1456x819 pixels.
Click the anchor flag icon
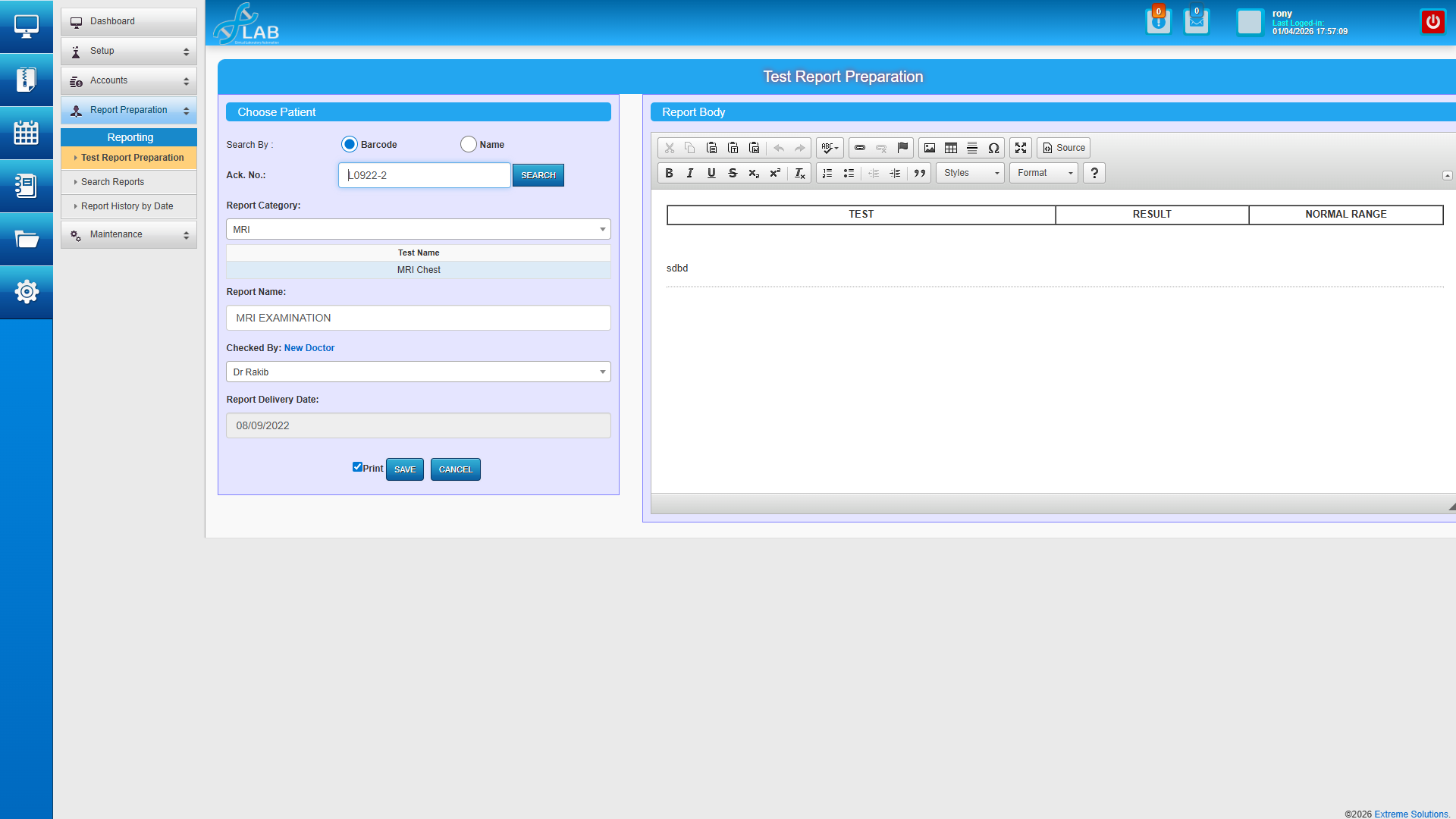(902, 148)
